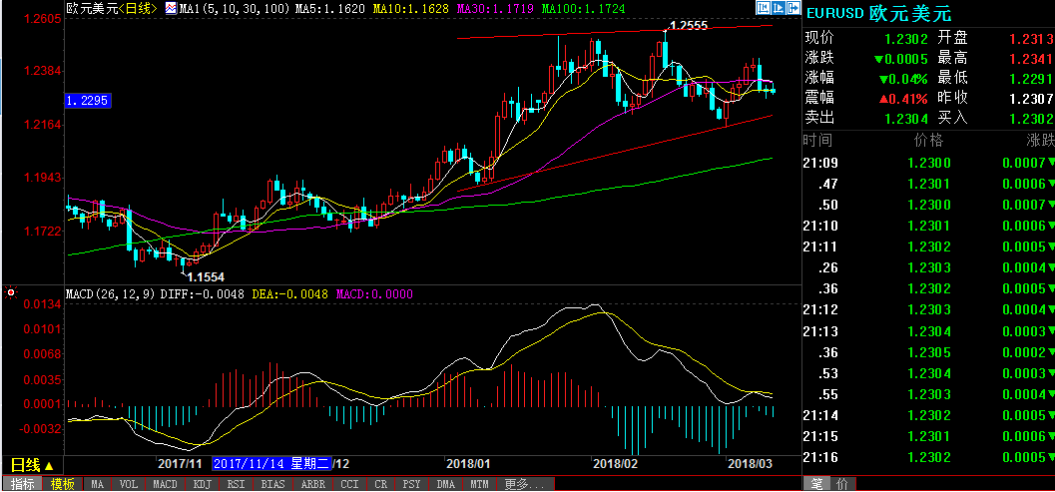Select the MACD indicator tab

pyautogui.click(x=165, y=485)
